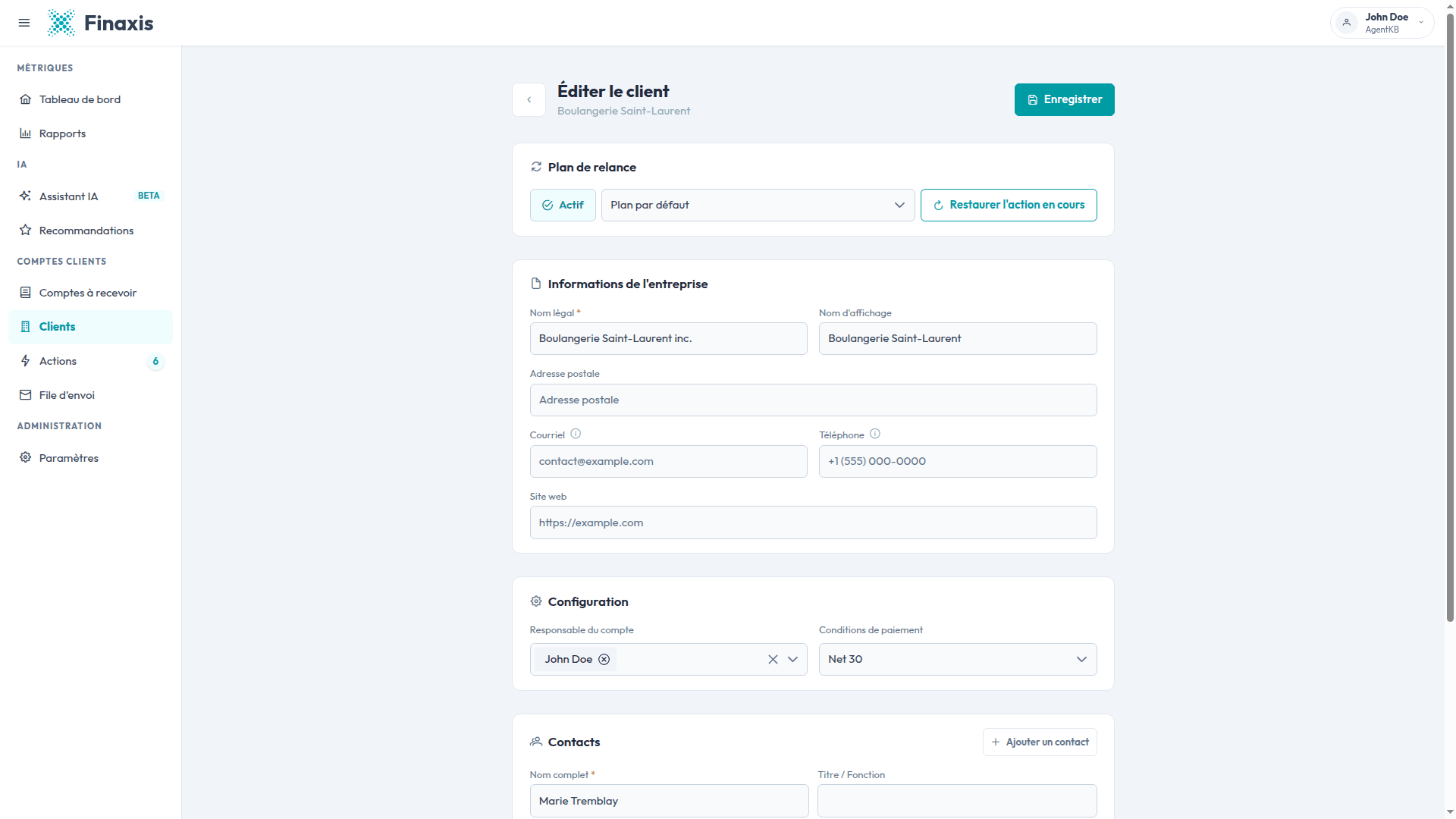Toggle the Actif status of relance plan
This screenshot has width=1456, height=819.
pyautogui.click(x=563, y=205)
